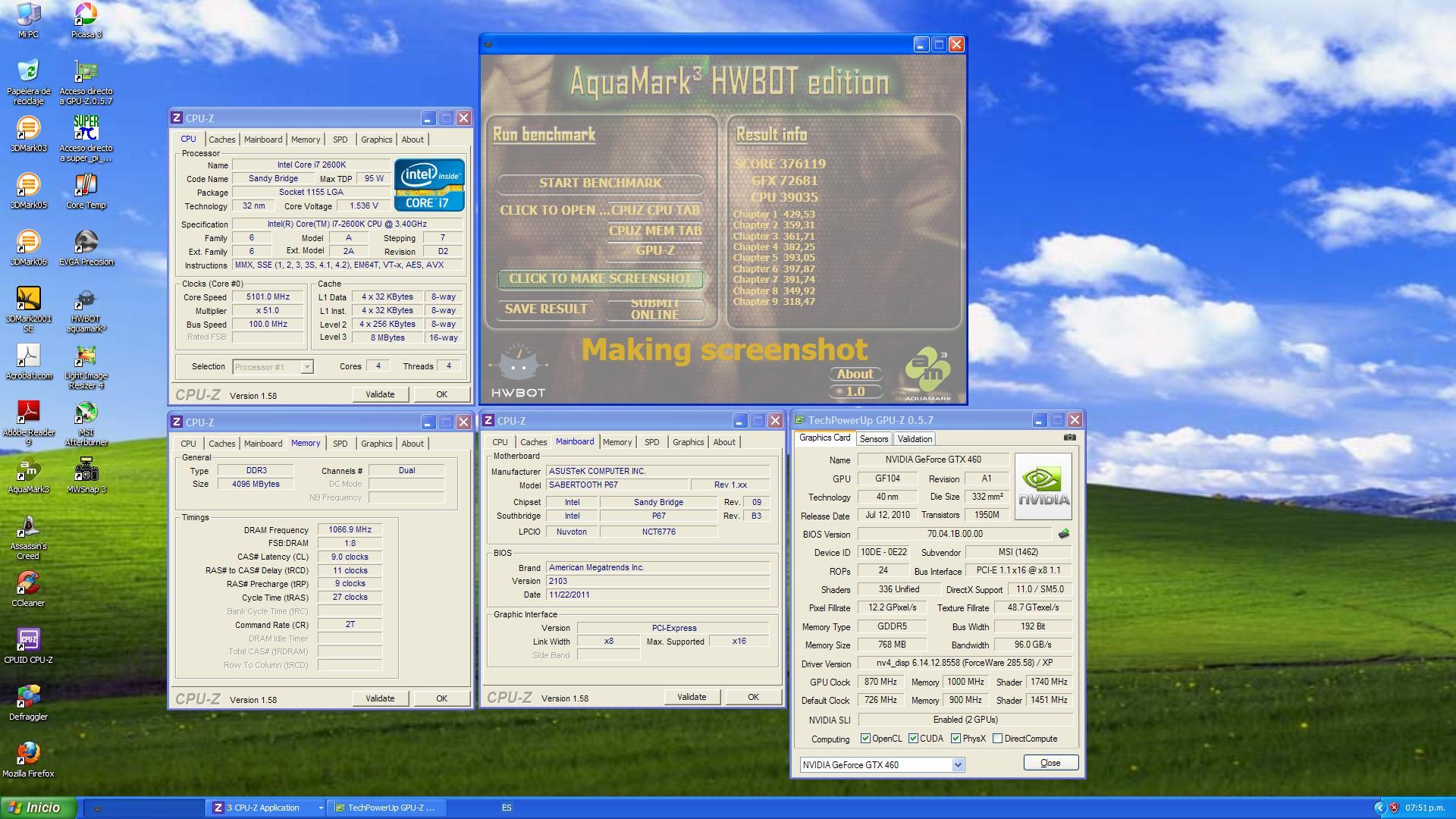The image size is (1456, 819).
Task: Open the EVGA Precision desktop icon
Action: 86,248
